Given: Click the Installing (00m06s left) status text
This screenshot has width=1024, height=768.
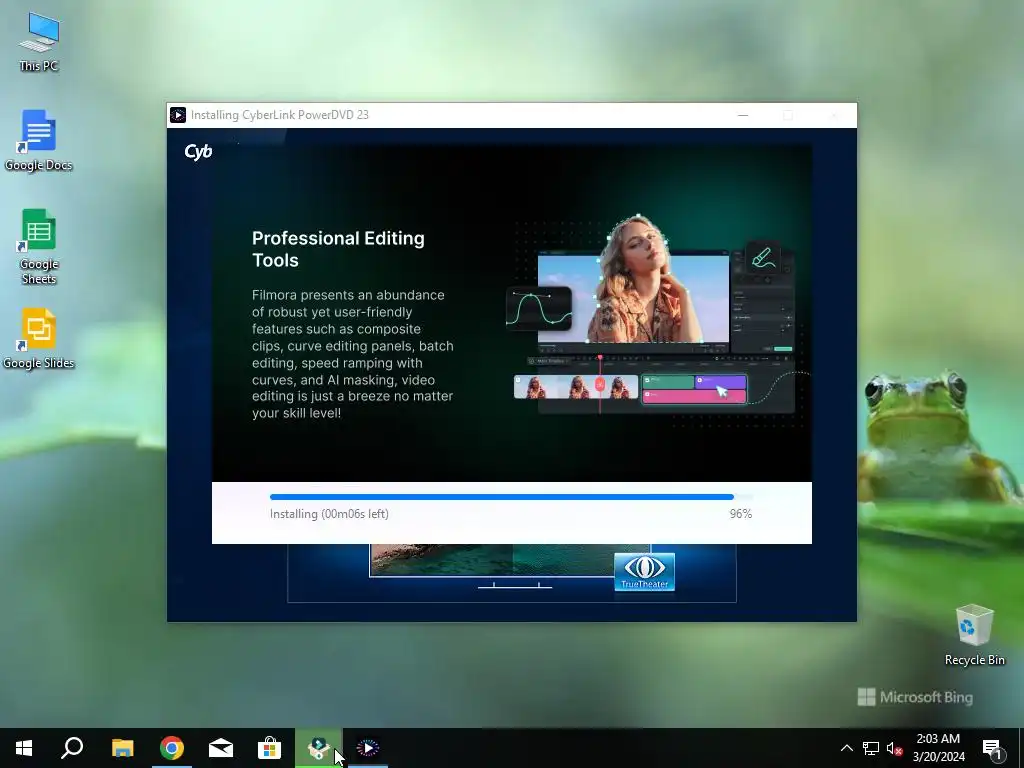Looking at the screenshot, I should 329,514.
